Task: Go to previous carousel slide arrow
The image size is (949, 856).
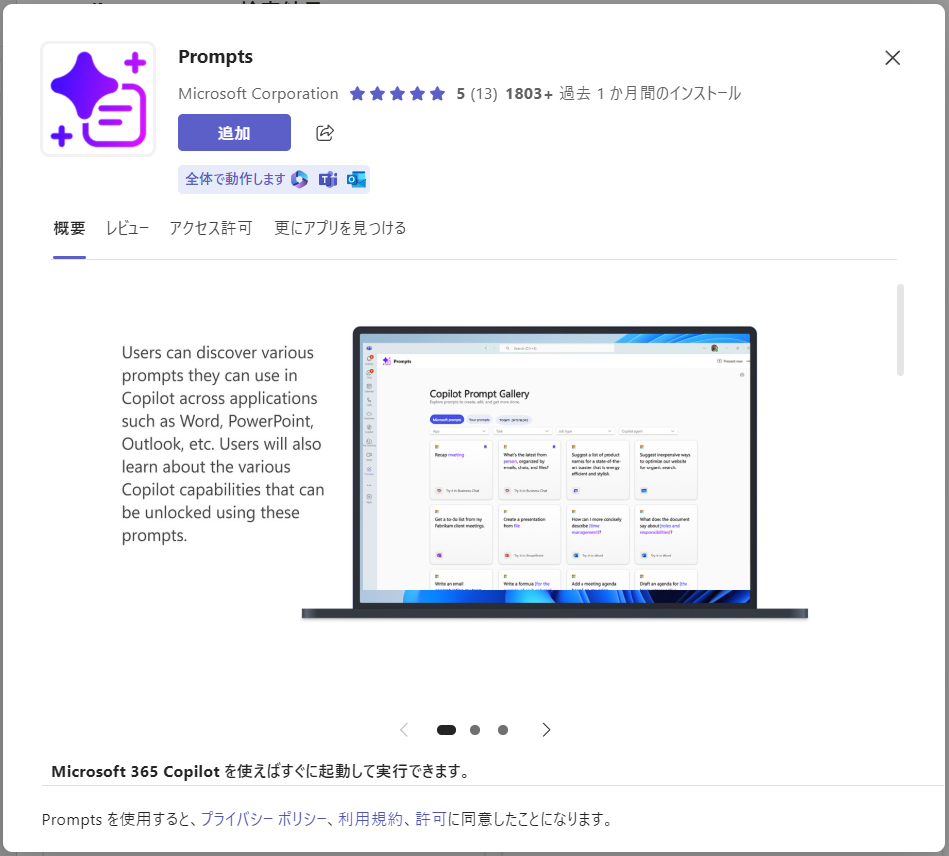Action: click(404, 729)
